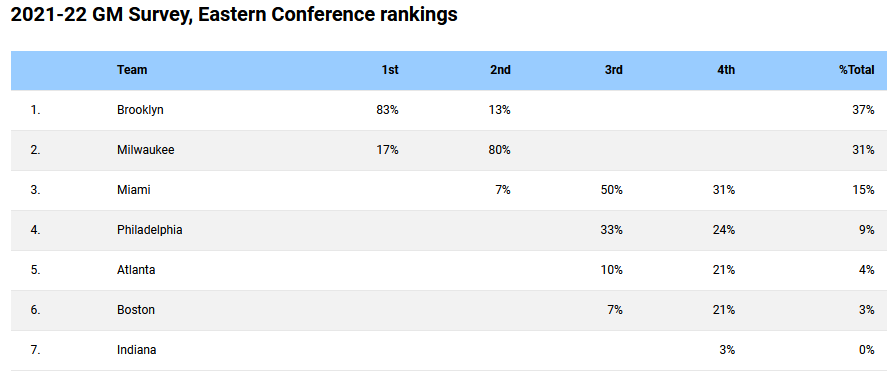Select the Brooklyn team name
Viewport: 893px width, 373px height.
tap(140, 110)
